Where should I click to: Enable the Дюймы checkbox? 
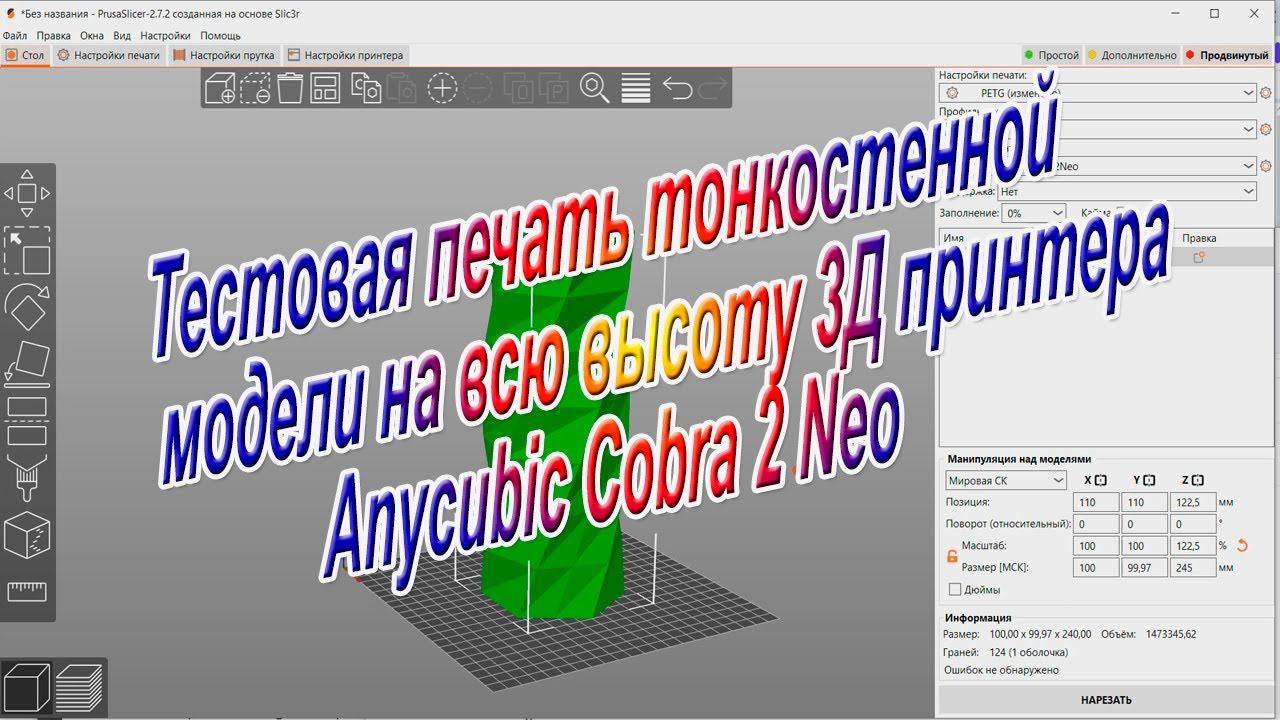coord(955,590)
